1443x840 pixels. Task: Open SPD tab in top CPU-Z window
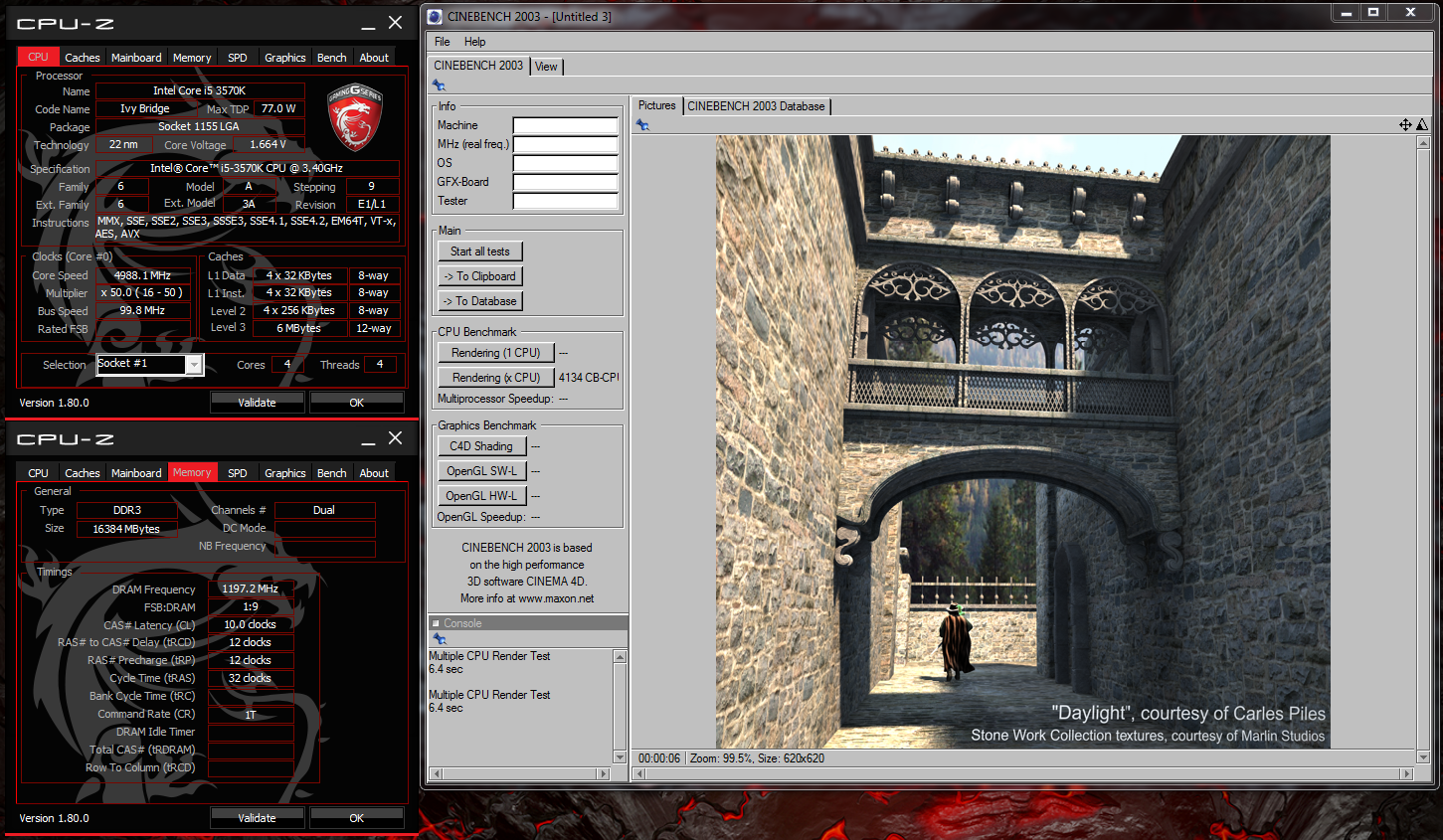click(238, 58)
